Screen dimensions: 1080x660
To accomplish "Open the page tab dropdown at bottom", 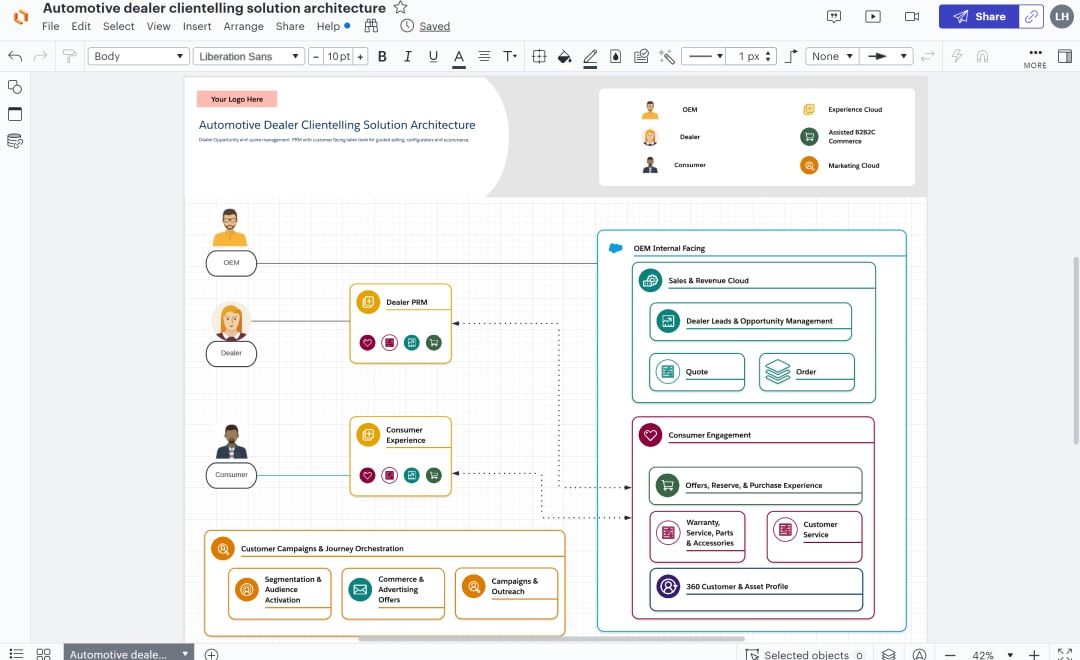I will [x=185, y=654].
